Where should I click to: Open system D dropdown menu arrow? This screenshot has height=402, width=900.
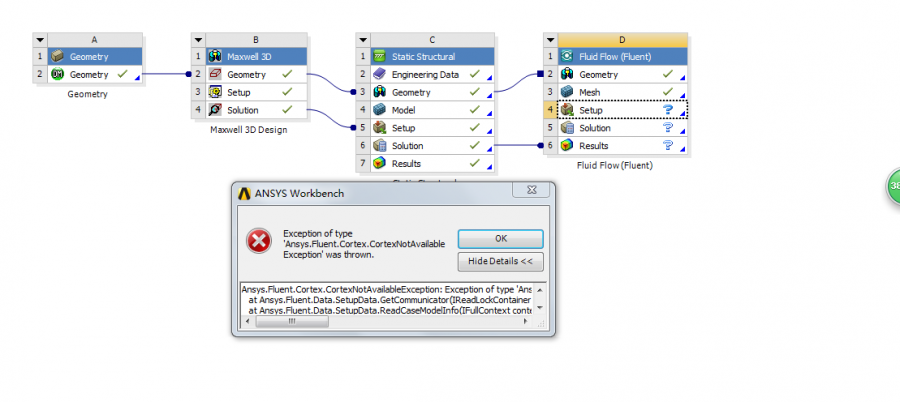click(x=550, y=40)
